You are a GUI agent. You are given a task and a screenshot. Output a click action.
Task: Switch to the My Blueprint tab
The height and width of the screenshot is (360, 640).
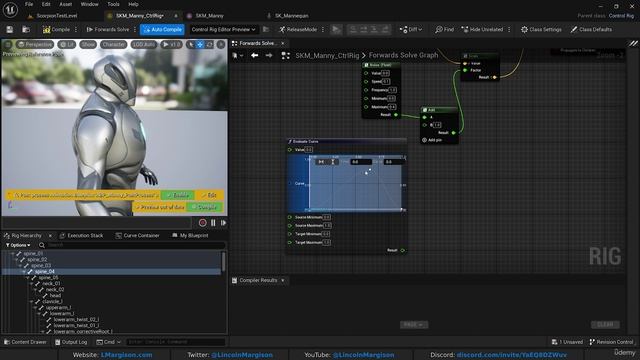coord(190,236)
